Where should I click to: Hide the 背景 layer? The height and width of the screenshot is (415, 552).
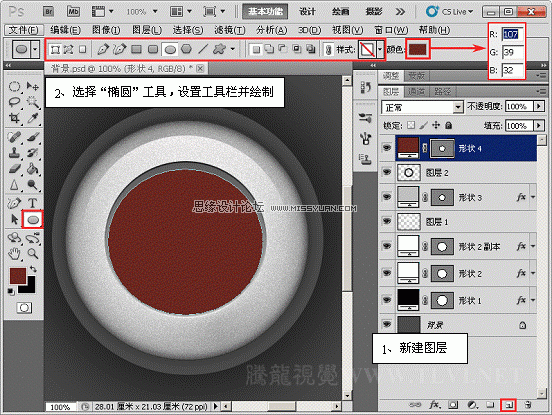tap(387, 324)
